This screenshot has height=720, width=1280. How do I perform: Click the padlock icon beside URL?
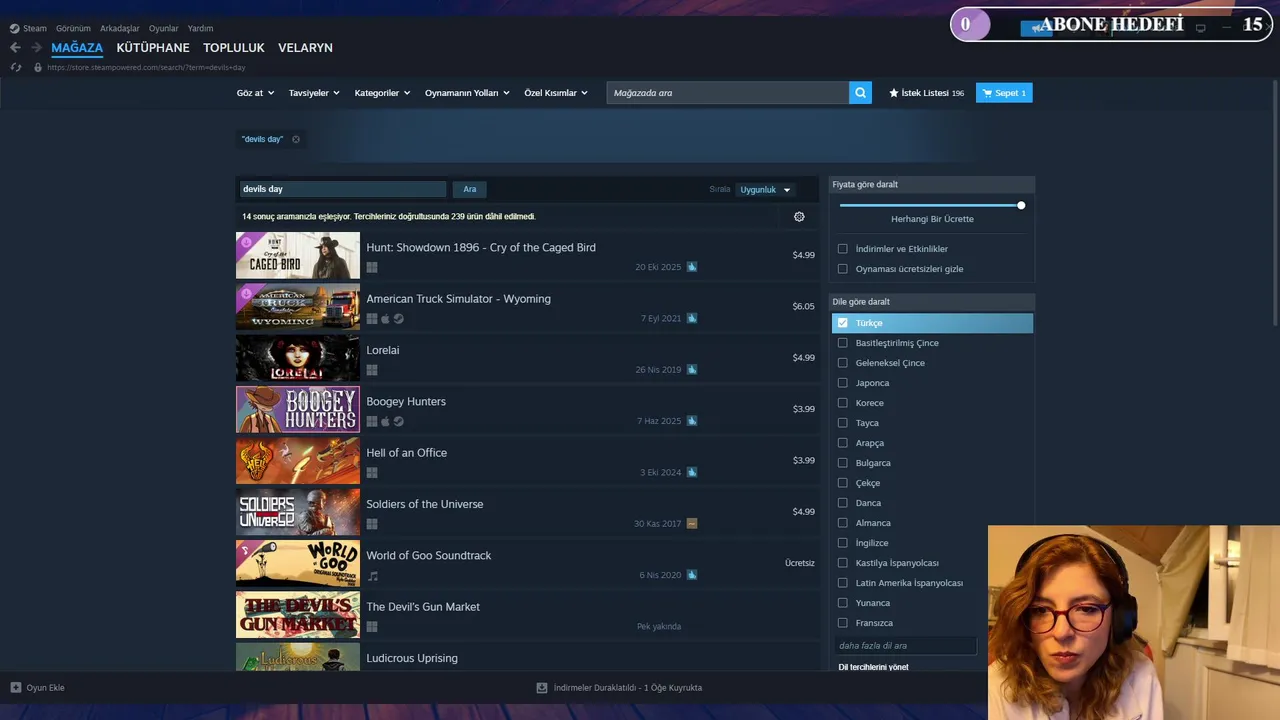tap(38, 67)
